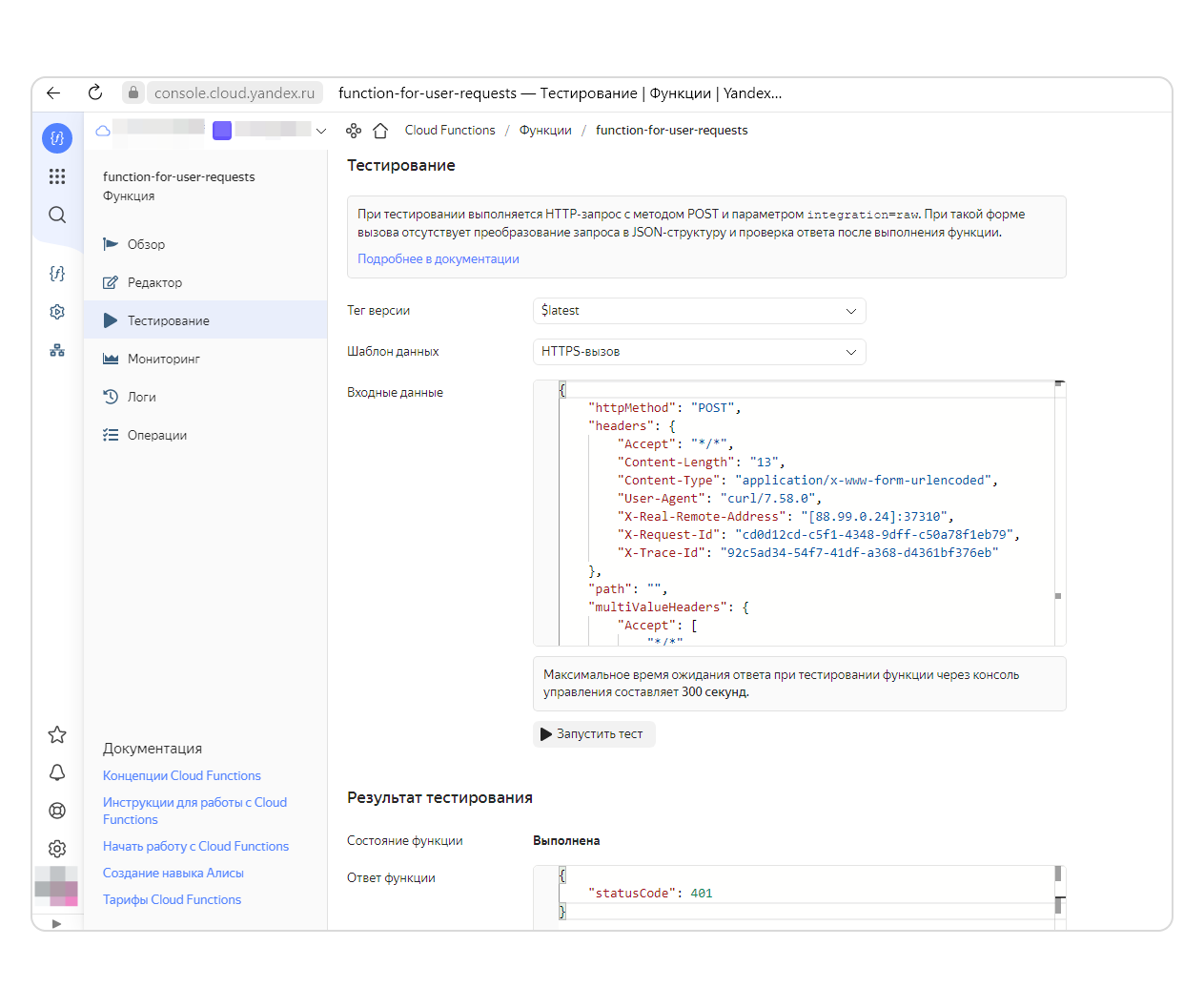This screenshot has width=1204, height=1008.
Task: Click the cloud icon in top bar
Action: (x=103, y=131)
